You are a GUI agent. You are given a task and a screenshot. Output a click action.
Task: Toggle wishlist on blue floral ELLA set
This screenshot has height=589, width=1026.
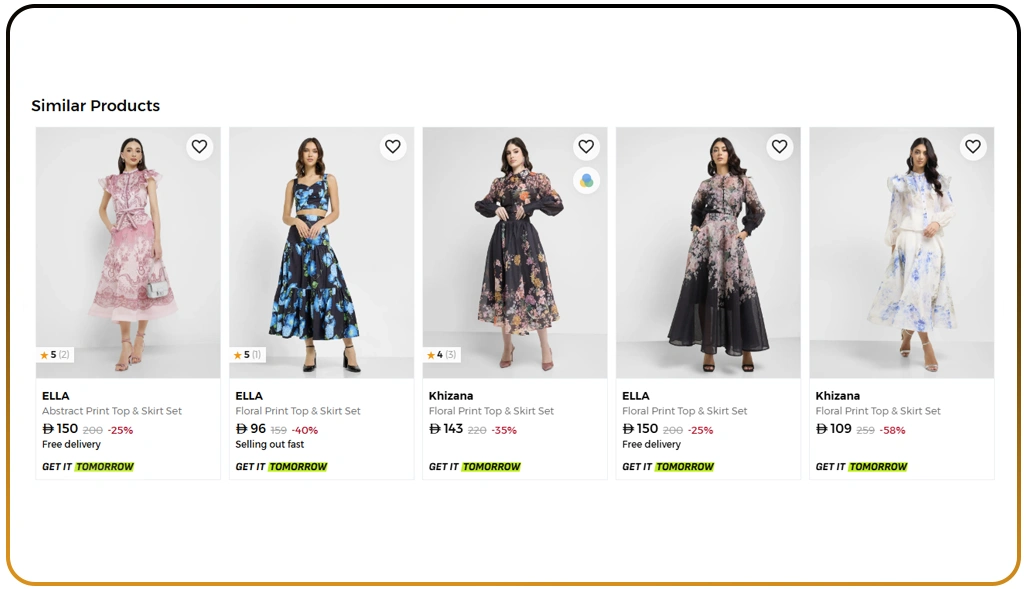393,146
